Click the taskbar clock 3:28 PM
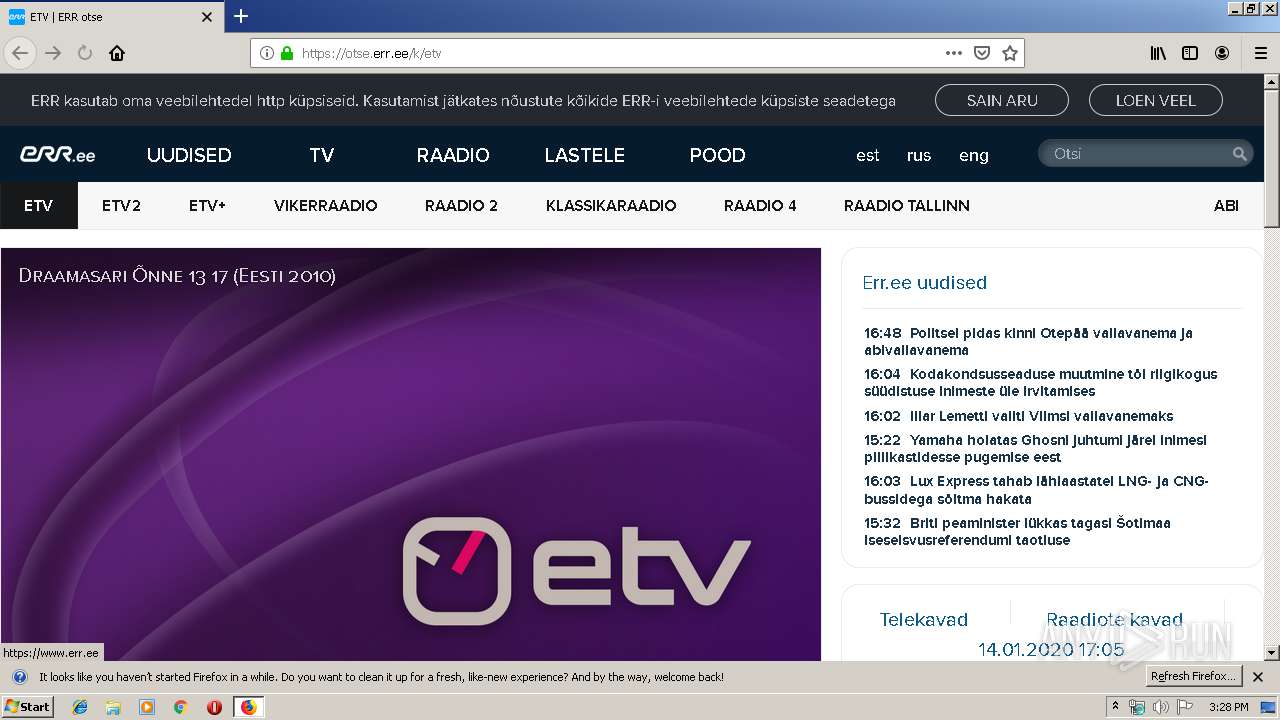1280x720 pixels. click(x=1228, y=707)
